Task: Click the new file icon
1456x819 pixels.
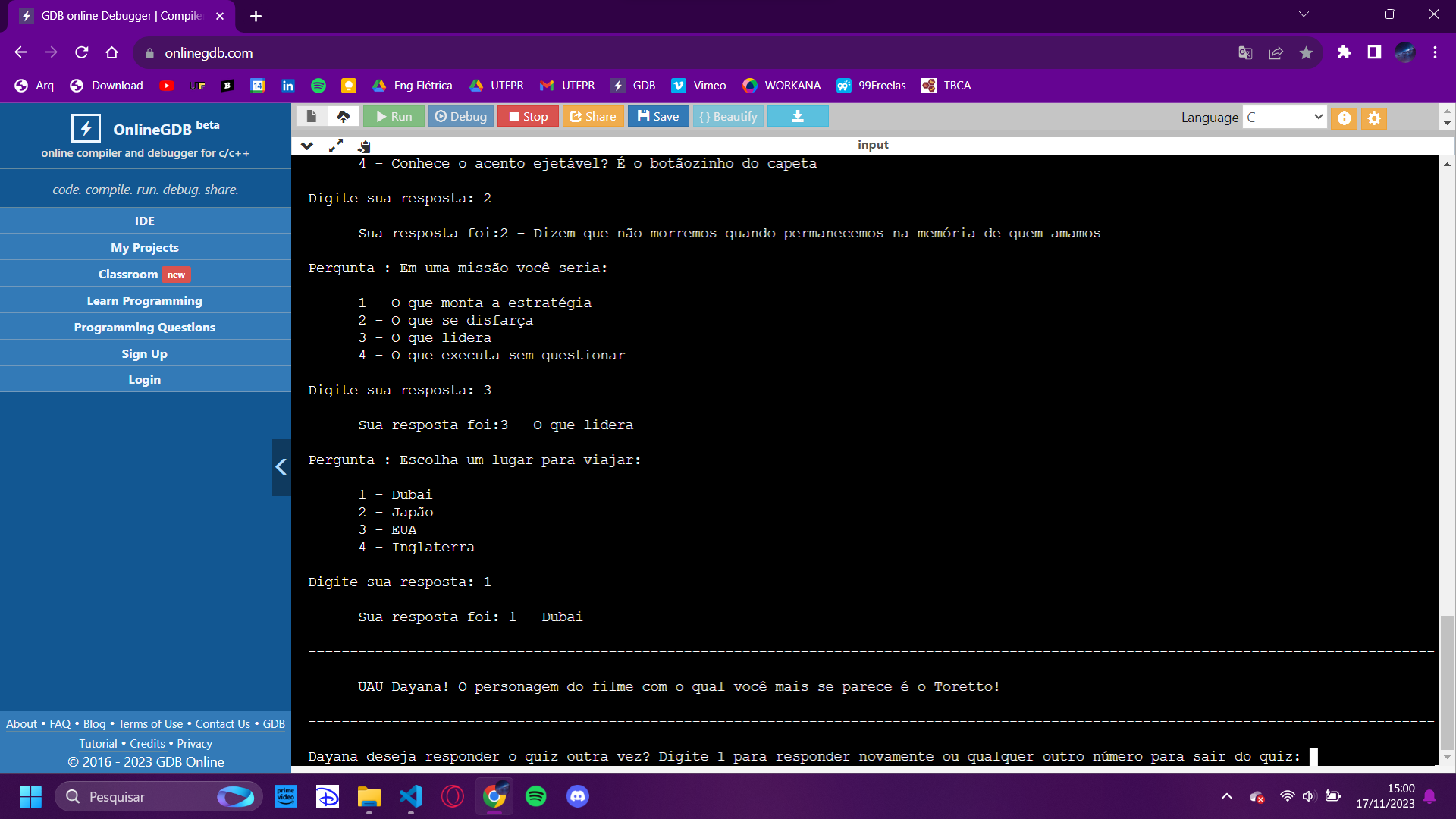Action: [311, 116]
